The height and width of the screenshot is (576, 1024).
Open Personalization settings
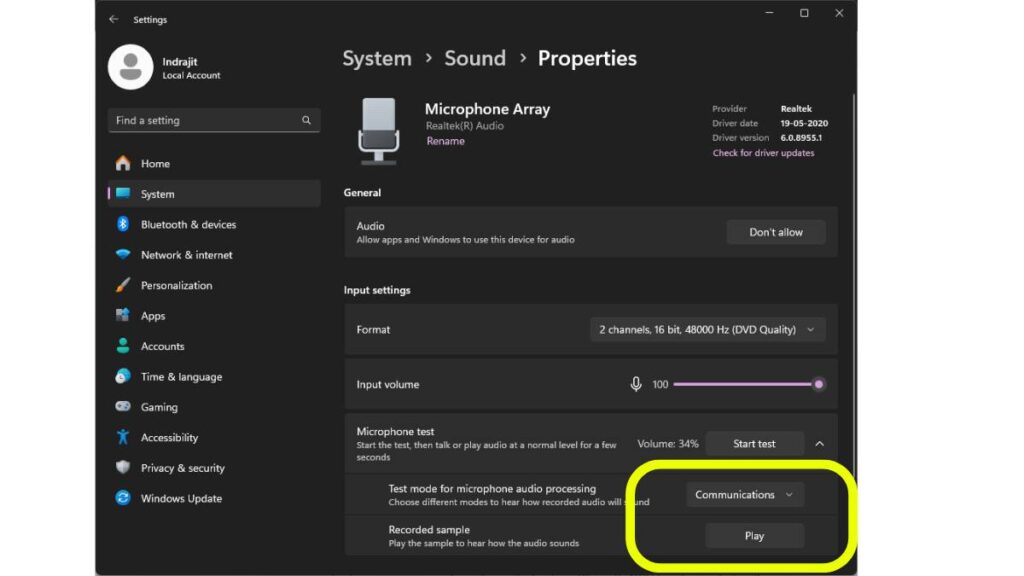(177, 285)
